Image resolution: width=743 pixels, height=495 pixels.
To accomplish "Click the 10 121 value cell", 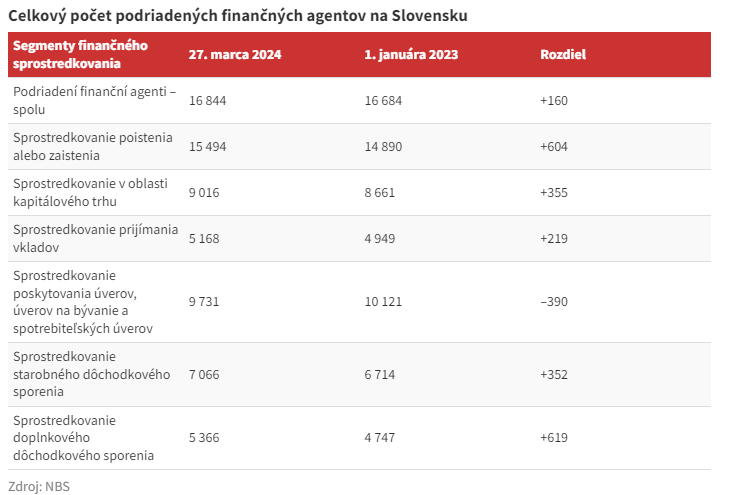I will coord(384,301).
